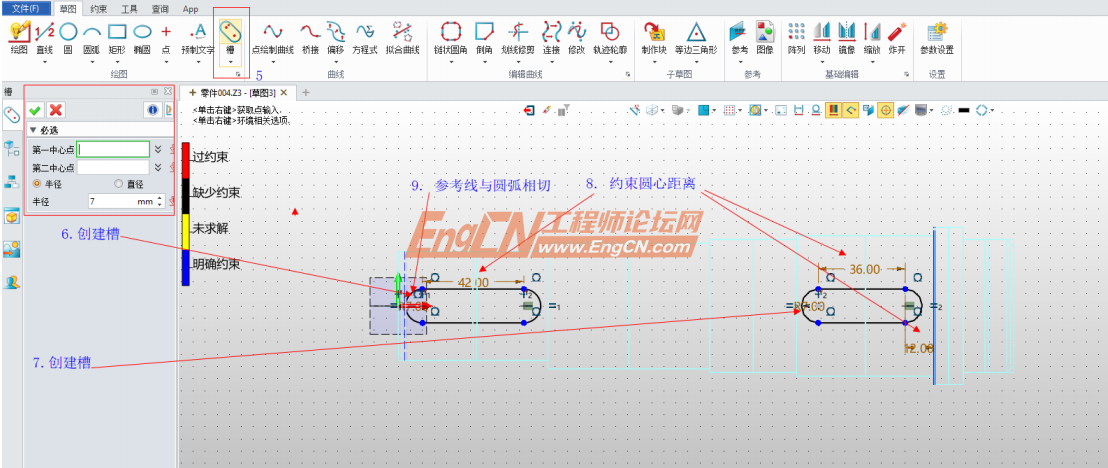The width and height of the screenshot is (1108, 468).
Task: Click the 半径 value field showing 7
Action: [121, 201]
